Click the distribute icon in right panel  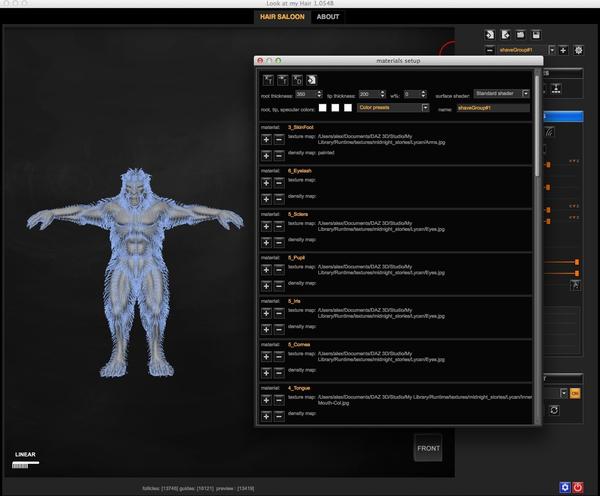point(556,89)
